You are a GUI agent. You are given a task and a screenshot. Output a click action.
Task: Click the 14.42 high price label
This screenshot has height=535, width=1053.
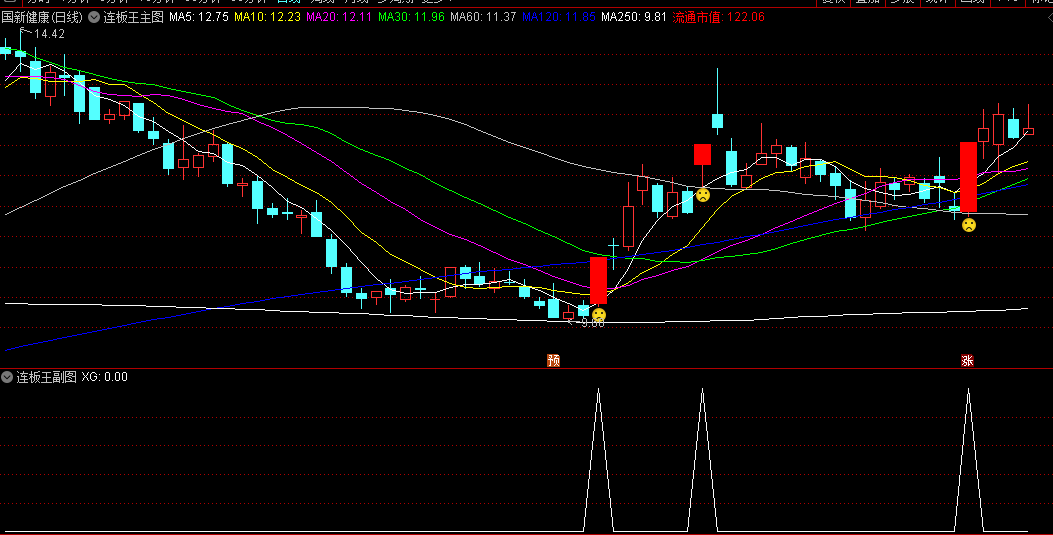49,34
